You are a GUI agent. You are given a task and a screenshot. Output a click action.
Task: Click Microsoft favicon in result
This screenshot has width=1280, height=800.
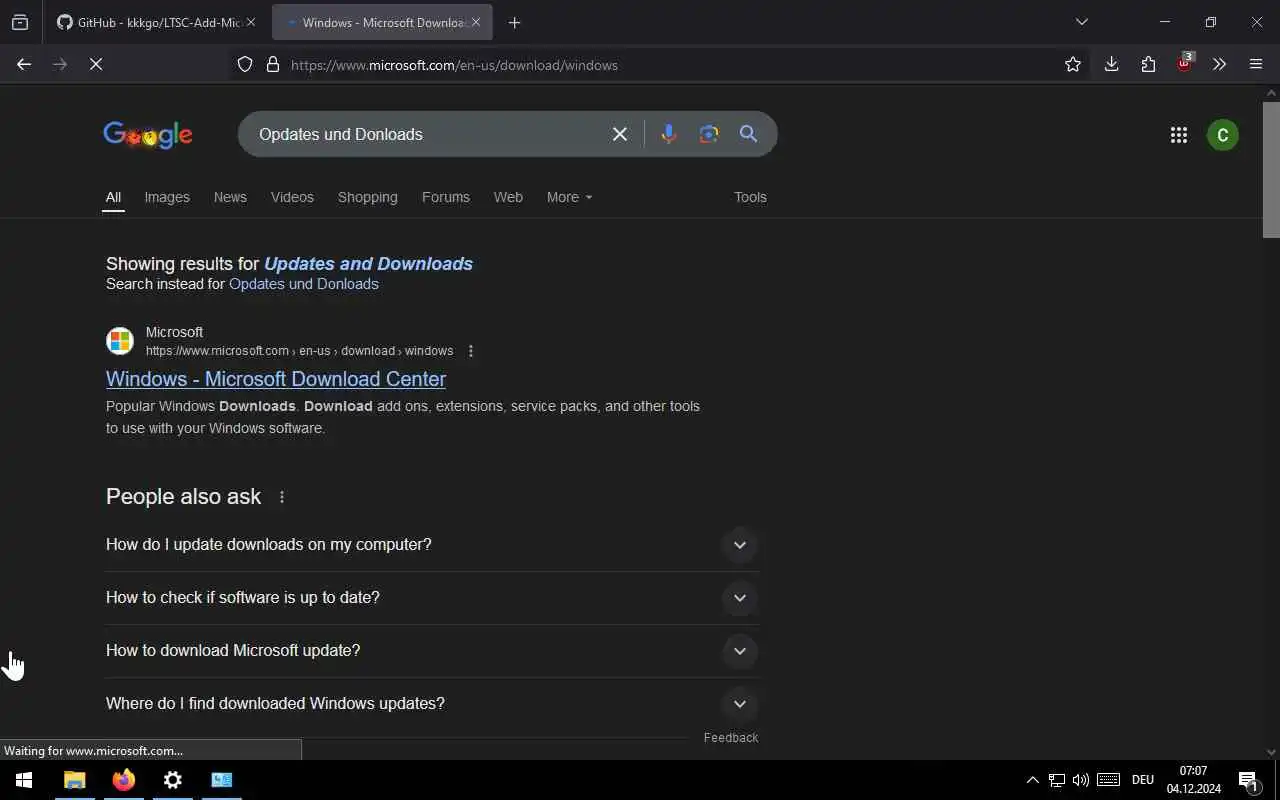(x=120, y=341)
